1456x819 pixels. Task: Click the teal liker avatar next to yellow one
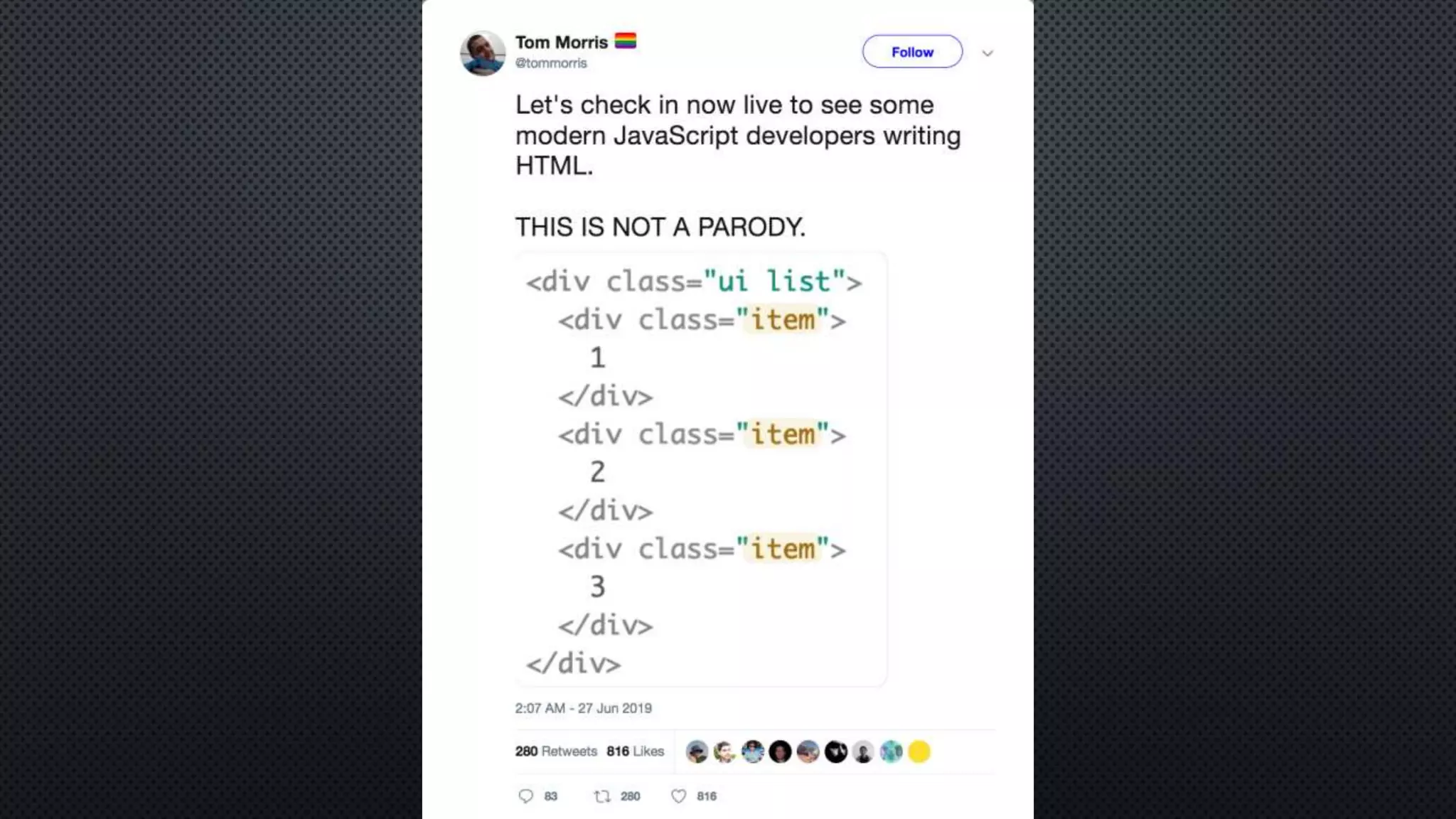tap(891, 751)
